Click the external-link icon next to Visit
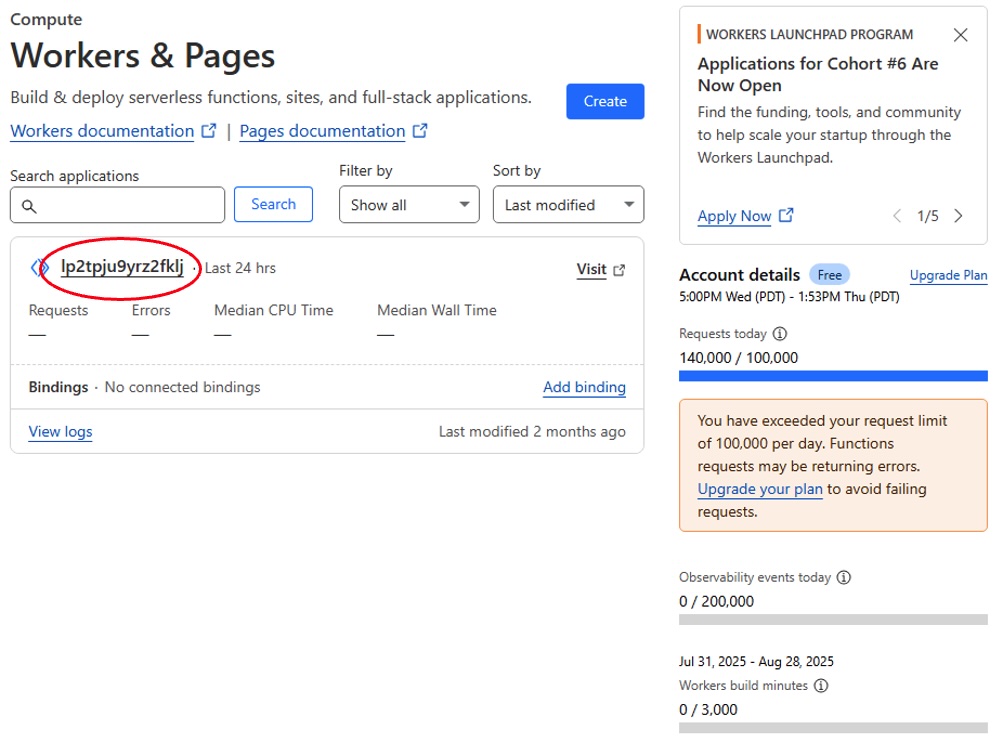Viewport: 995px width, 745px height. (x=619, y=270)
